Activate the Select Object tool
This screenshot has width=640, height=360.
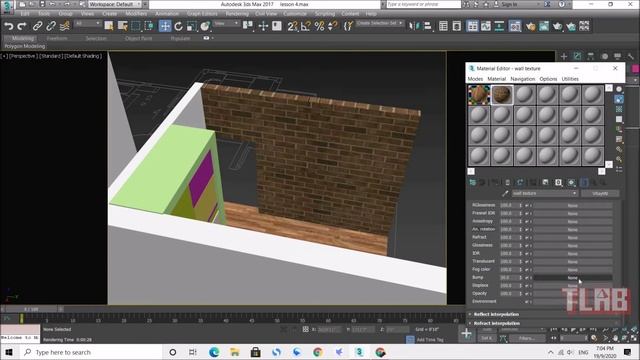(109, 26)
